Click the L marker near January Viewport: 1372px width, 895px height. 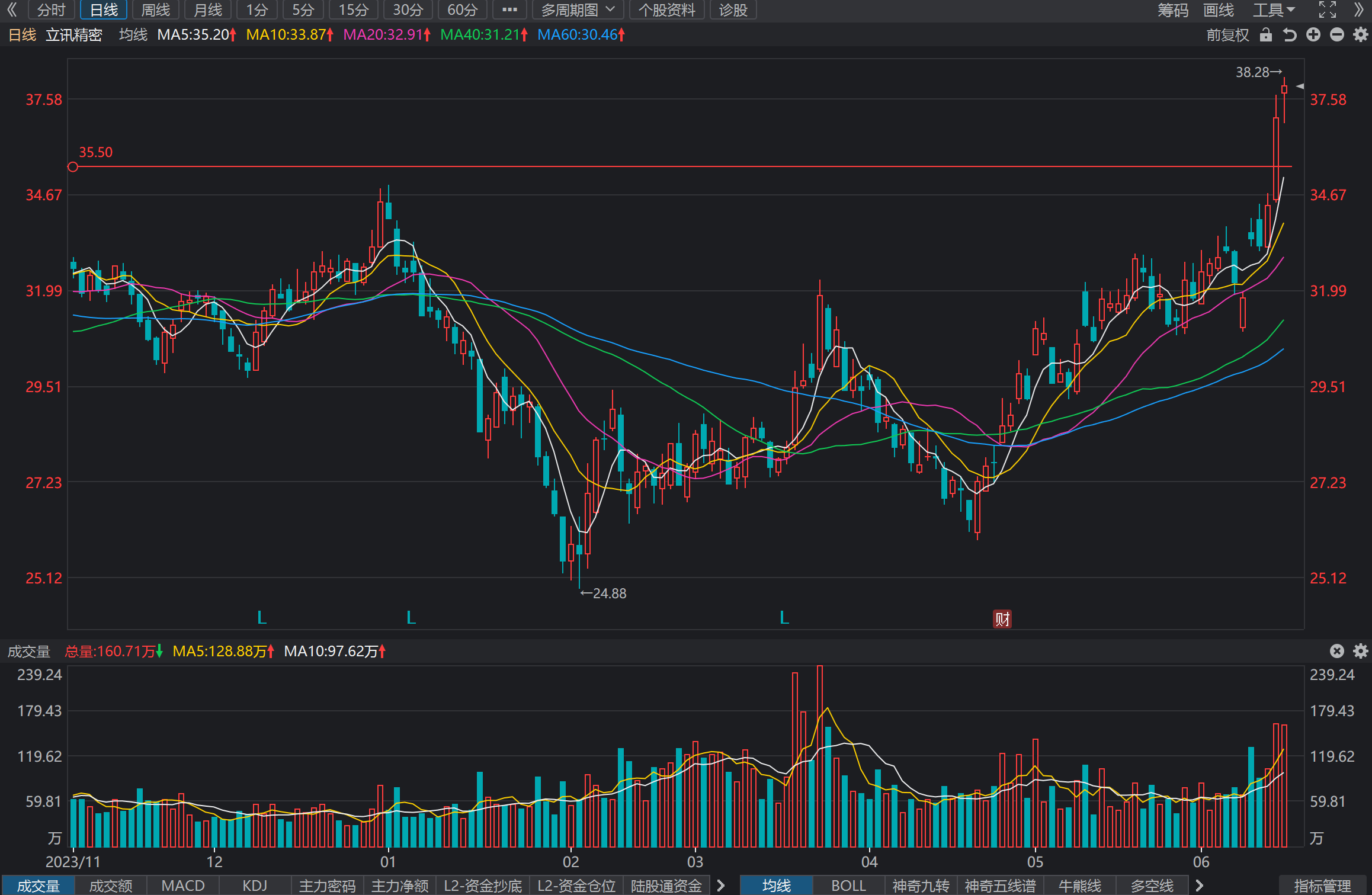point(411,618)
